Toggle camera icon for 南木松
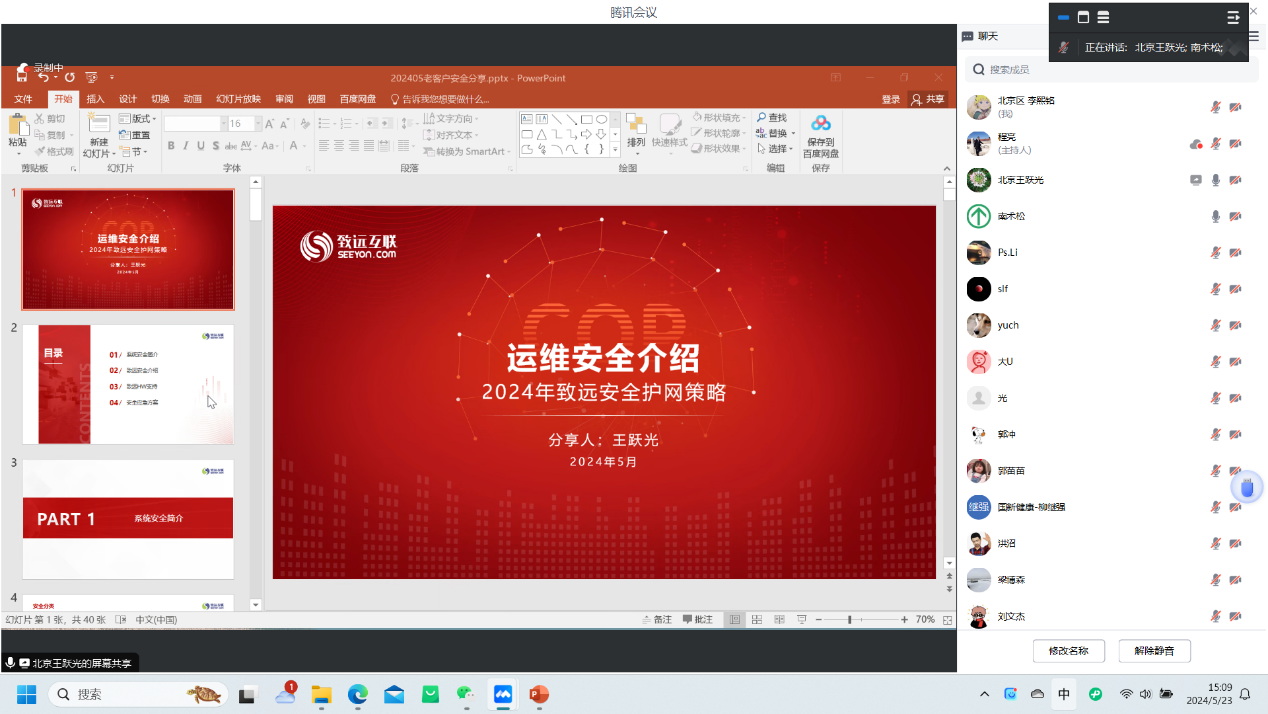1268x714 pixels. click(x=1236, y=216)
